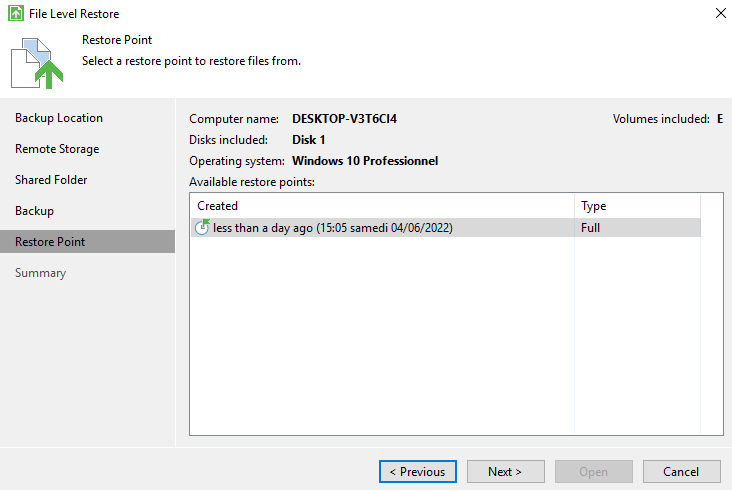Click the restore point clock icon in list
The height and width of the screenshot is (490, 732).
click(202, 227)
